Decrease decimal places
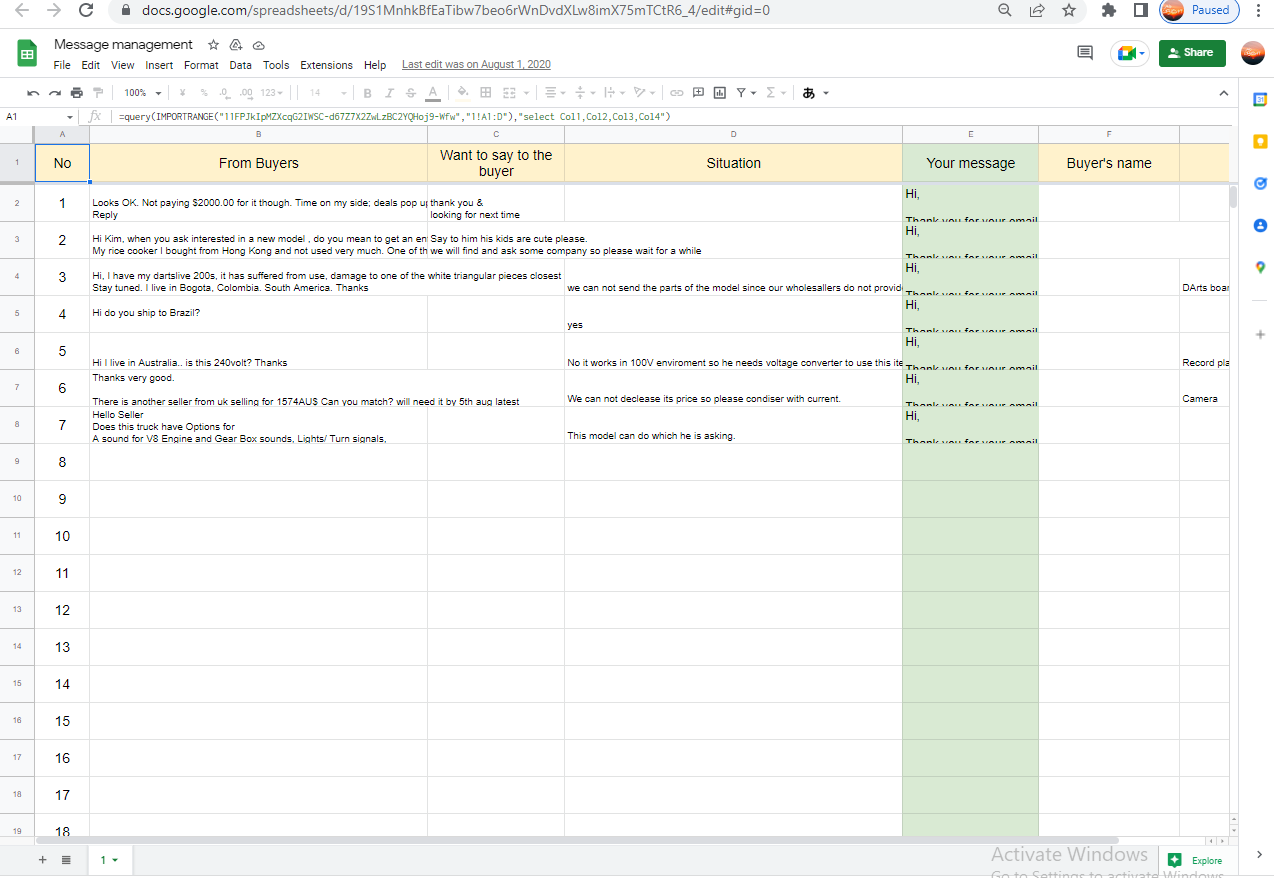 (x=223, y=93)
